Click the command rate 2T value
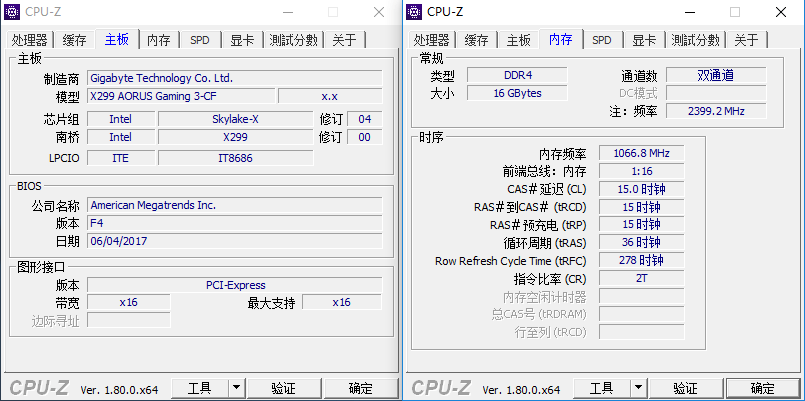 point(641,278)
